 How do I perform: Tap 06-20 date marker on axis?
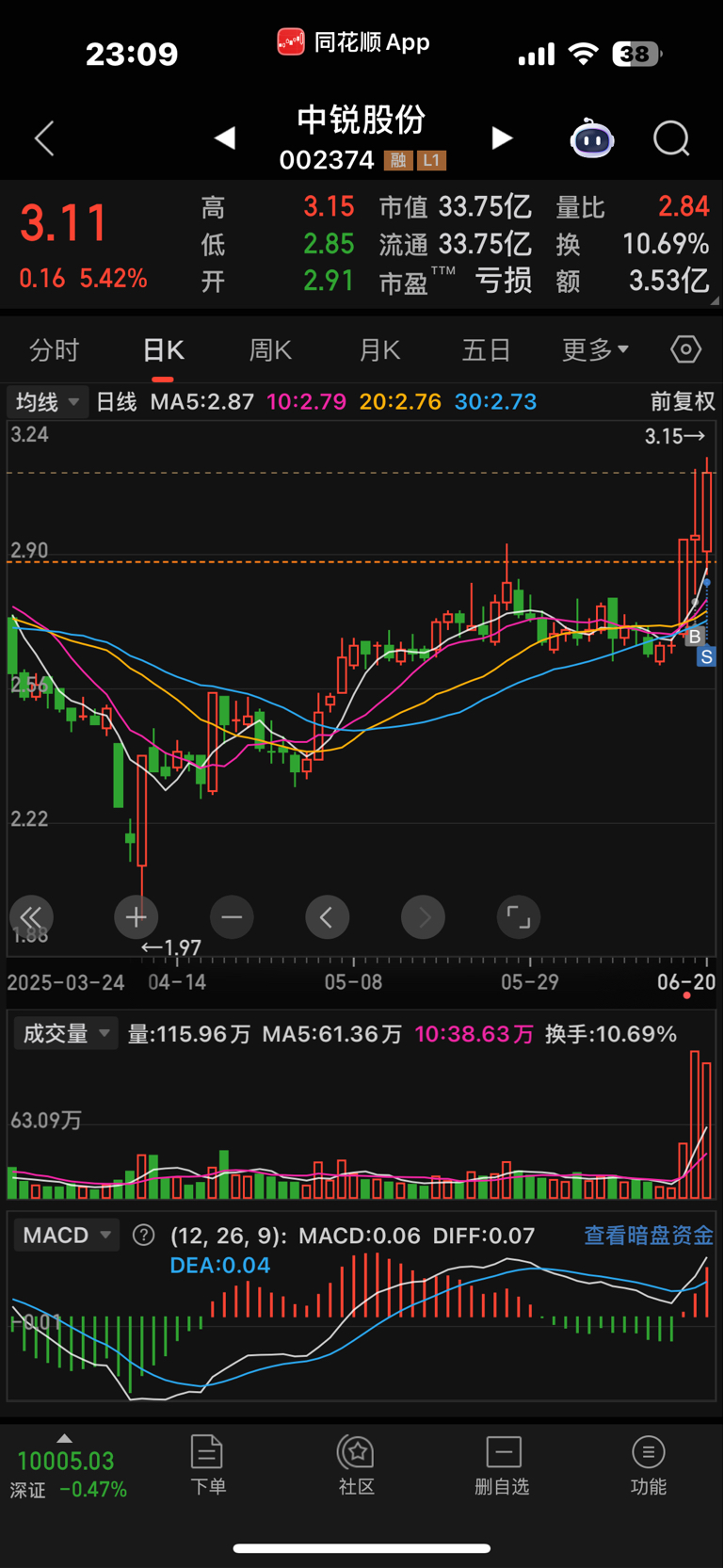point(685,982)
